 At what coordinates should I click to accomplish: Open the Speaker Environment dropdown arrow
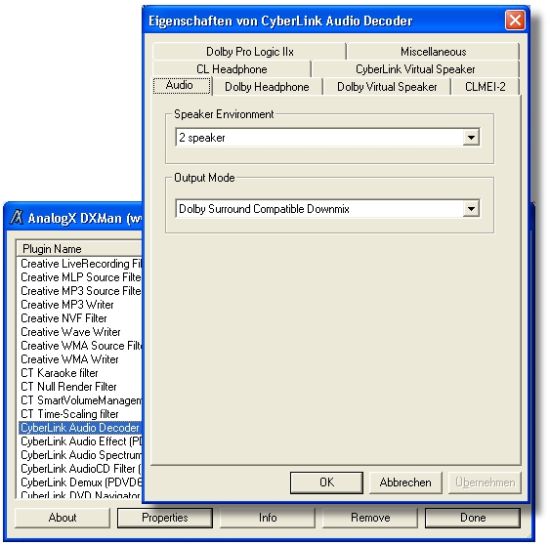point(471,137)
